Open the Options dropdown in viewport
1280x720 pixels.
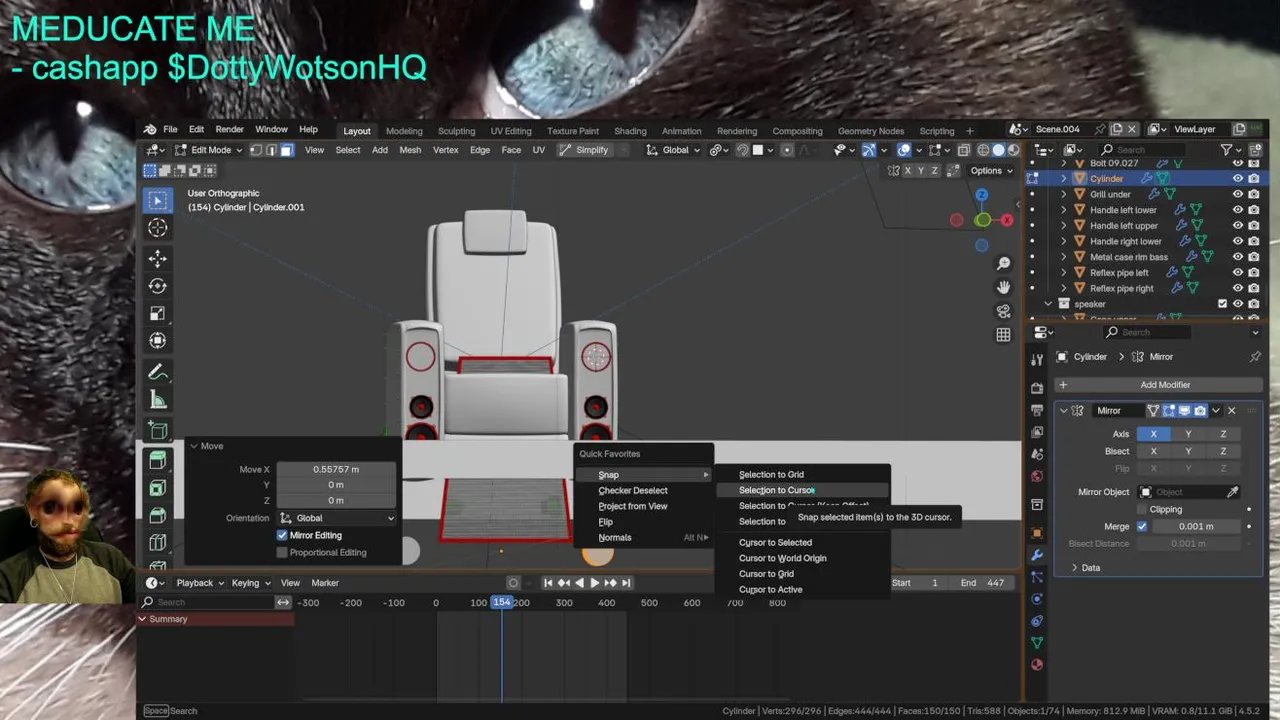[x=992, y=171]
